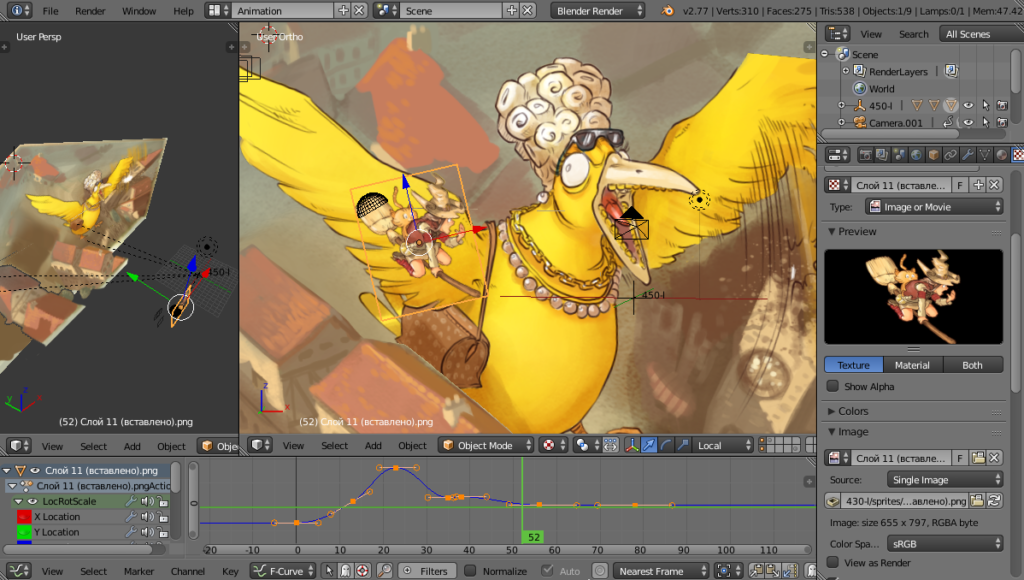
Task: Open the Channel menu in graph editor
Action: [188, 571]
